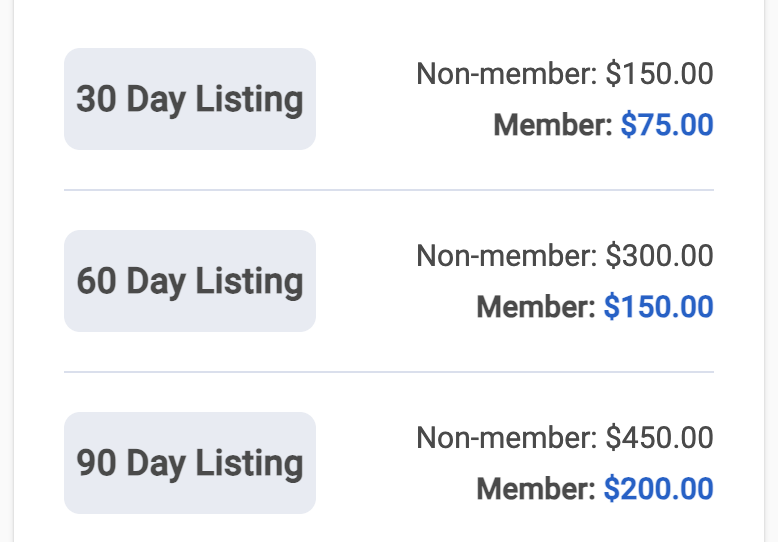Click the bold Member label beside $75.00

click(553, 124)
